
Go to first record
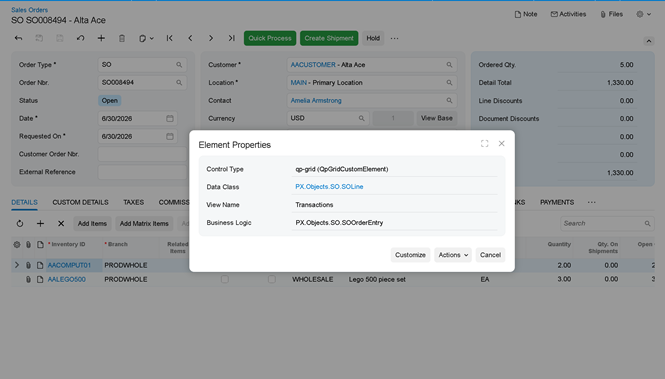pos(170,38)
